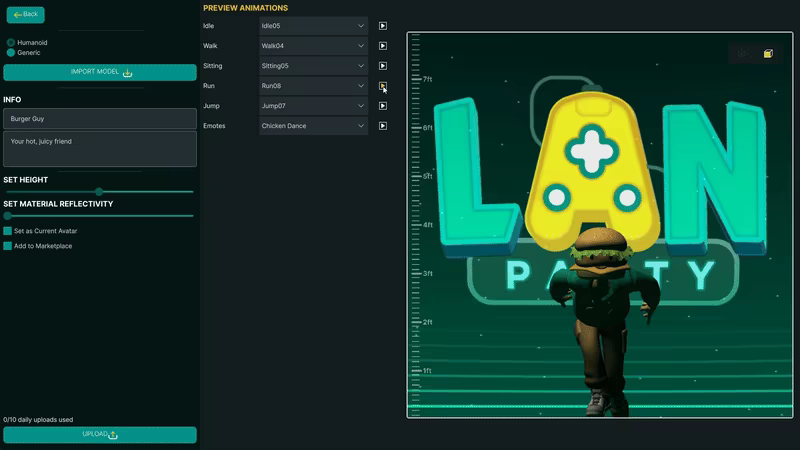Open the Sitting animation dropdown

[313, 66]
